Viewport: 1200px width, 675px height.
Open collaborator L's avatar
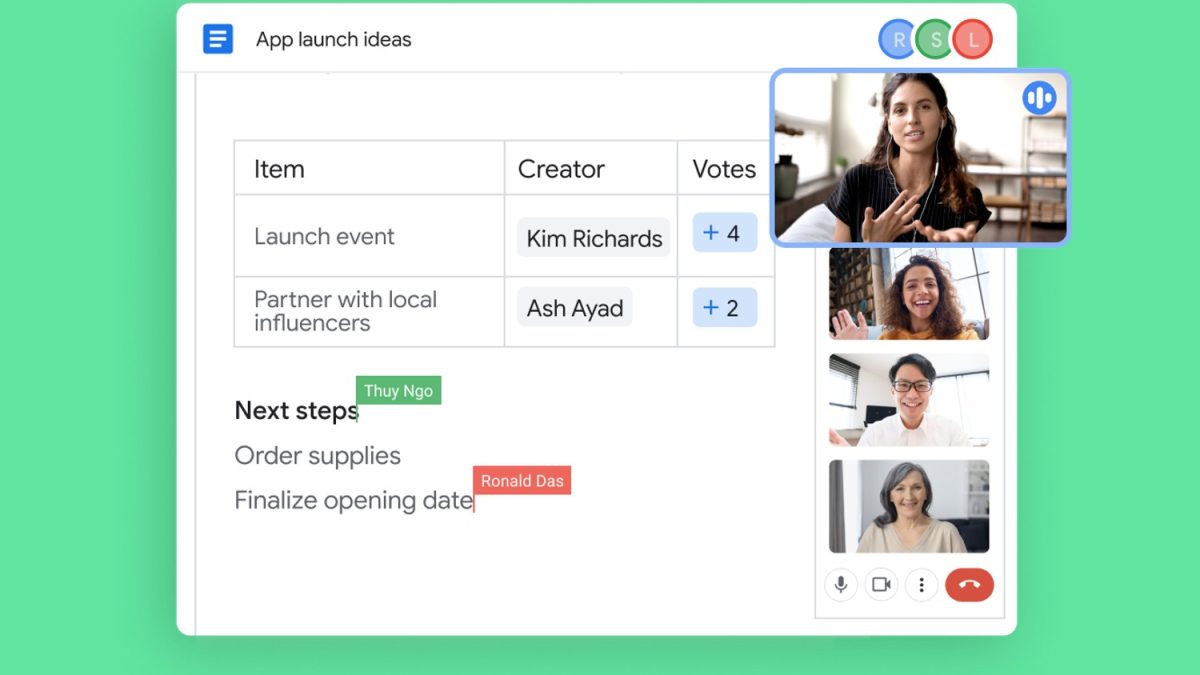[972, 39]
